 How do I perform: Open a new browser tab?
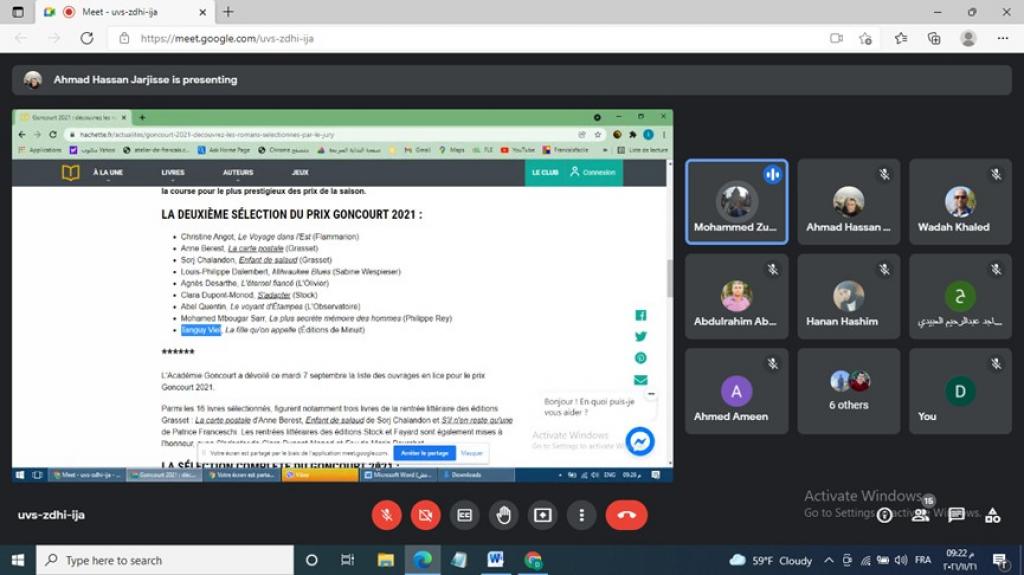click(x=228, y=12)
